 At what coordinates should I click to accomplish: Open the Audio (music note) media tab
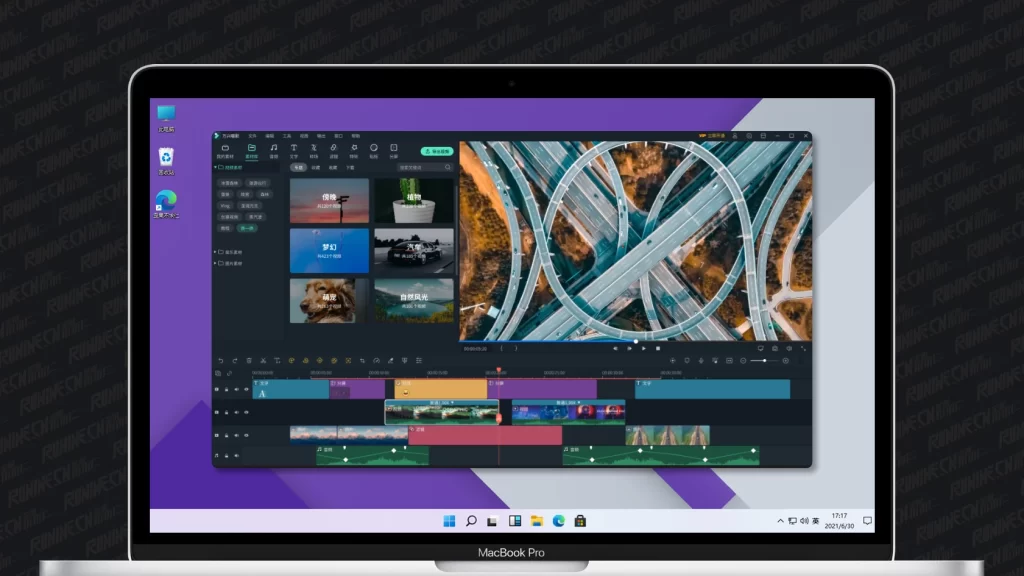pos(273,150)
